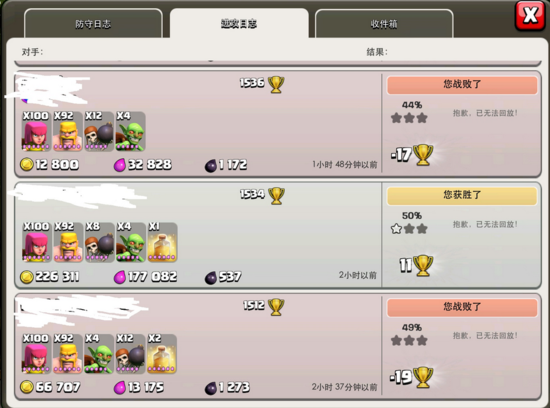Tap the dark elixir icon beside 1 273

tap(210, 388)
